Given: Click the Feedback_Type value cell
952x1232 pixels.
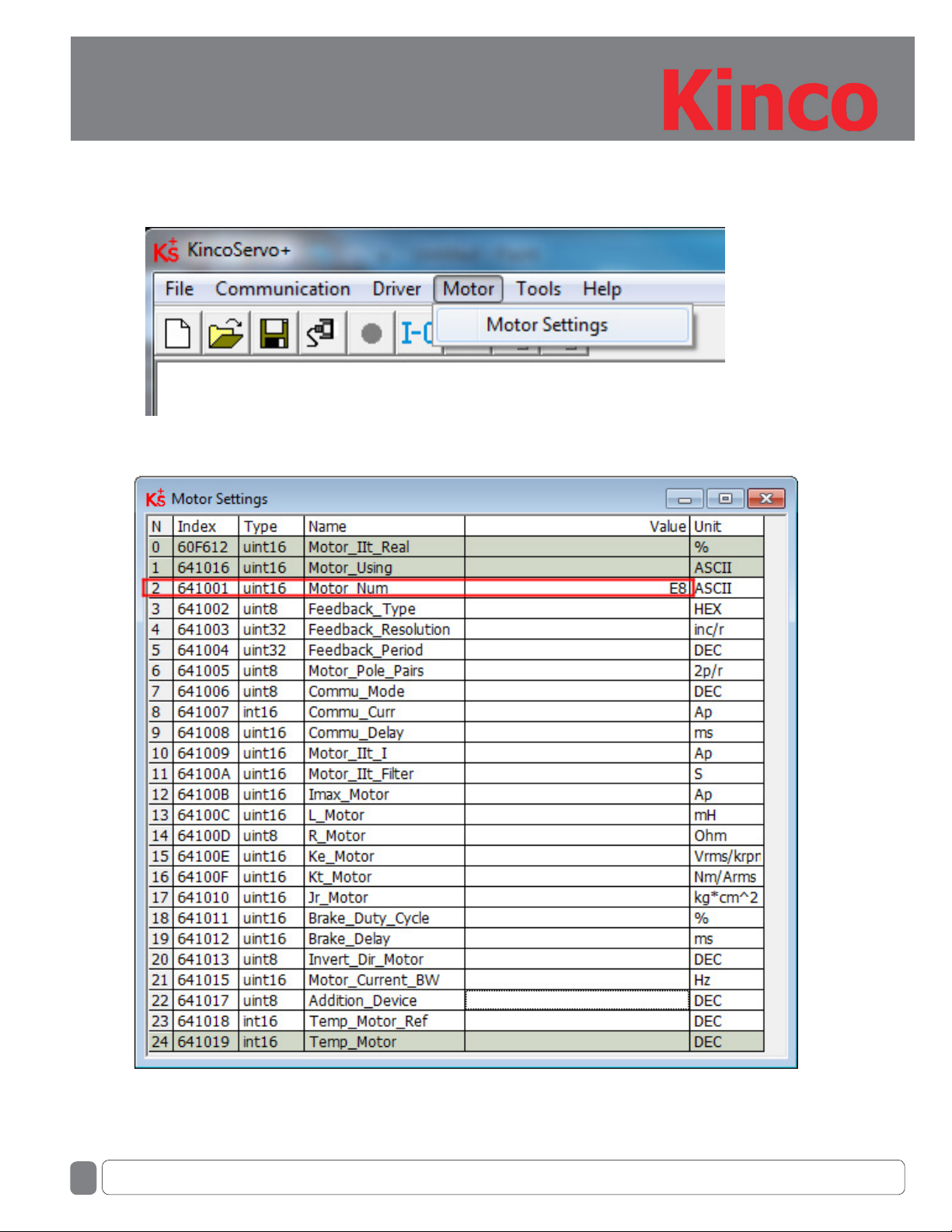Looking at the screenshot, I should [x=577, y=609].
